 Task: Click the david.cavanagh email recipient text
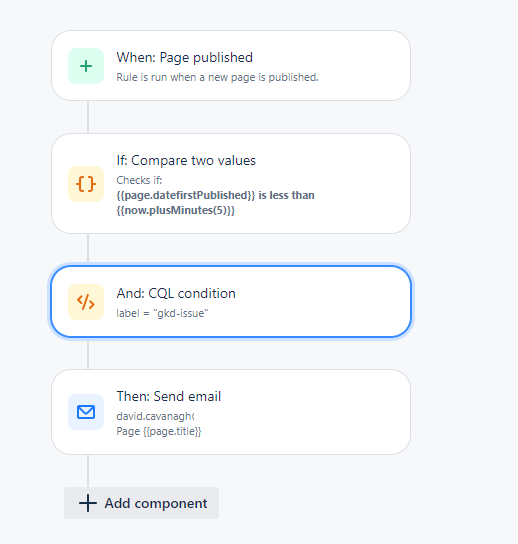pyautogui.click(x=155, y=416)
